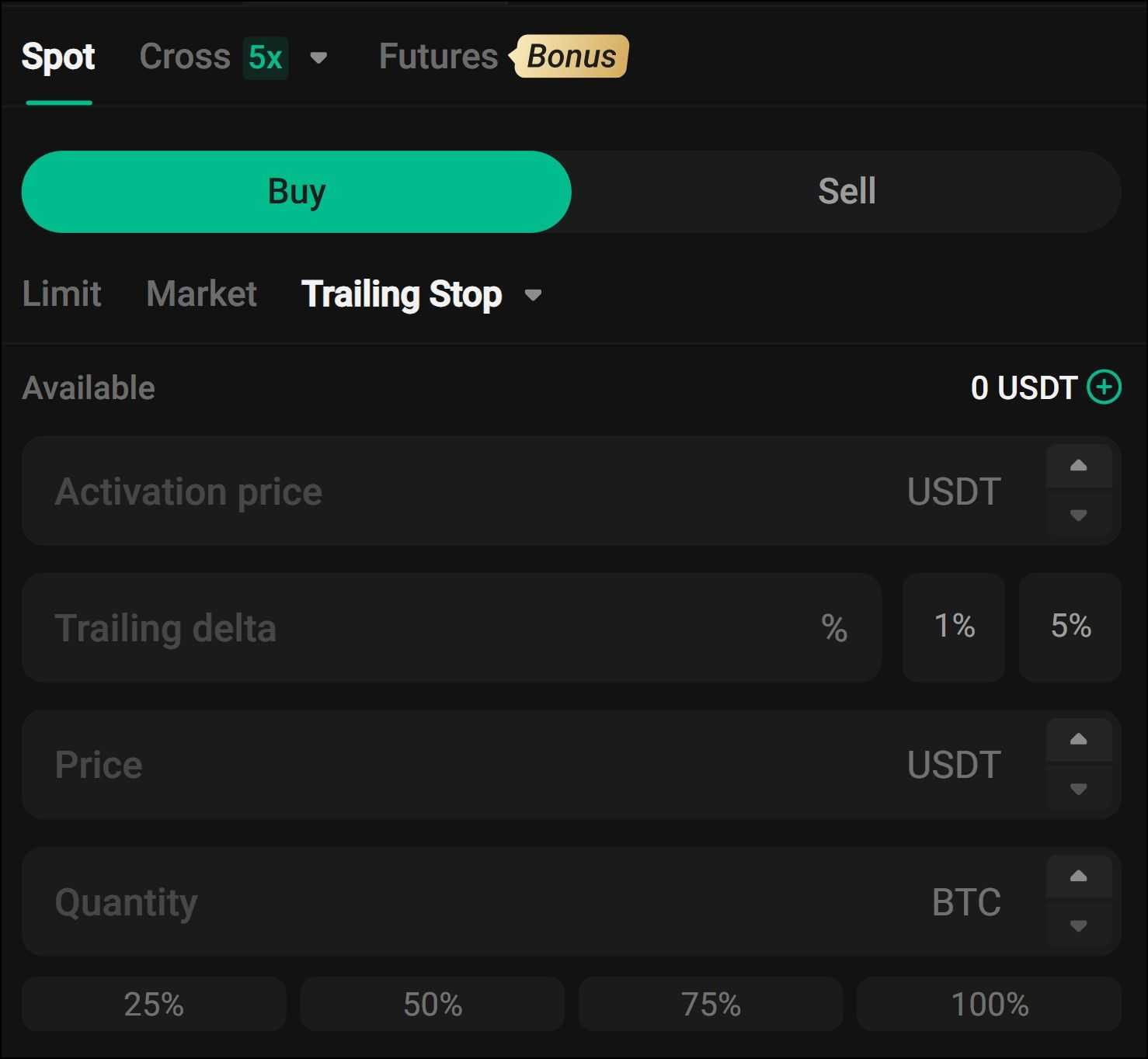Switch to the Sell side
Image resolution: width=1148 pixels, height=1059 pixels.
click(847, 192)
